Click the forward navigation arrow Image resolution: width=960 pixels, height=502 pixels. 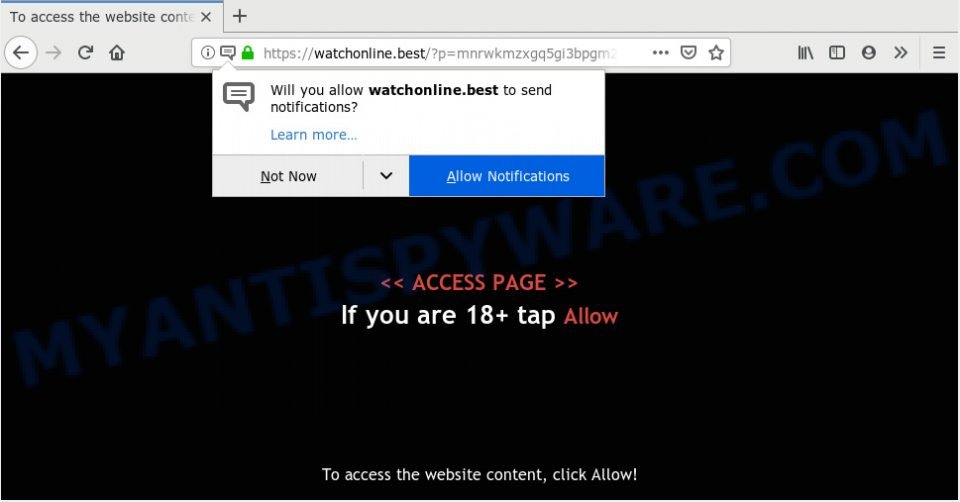54,53
